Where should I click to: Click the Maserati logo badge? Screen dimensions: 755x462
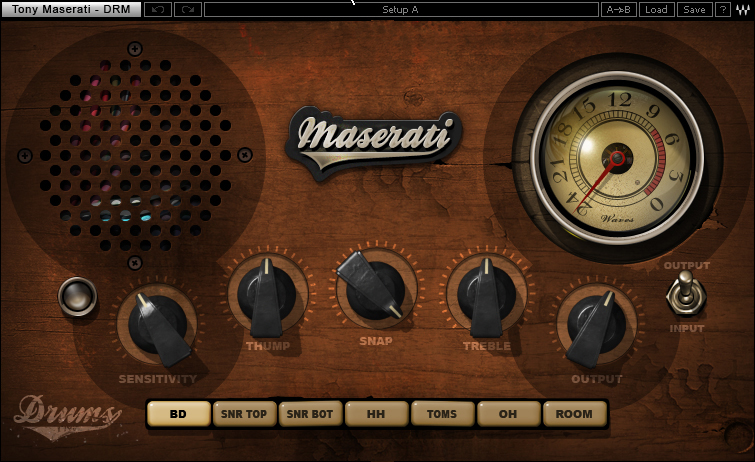[374, 135]
